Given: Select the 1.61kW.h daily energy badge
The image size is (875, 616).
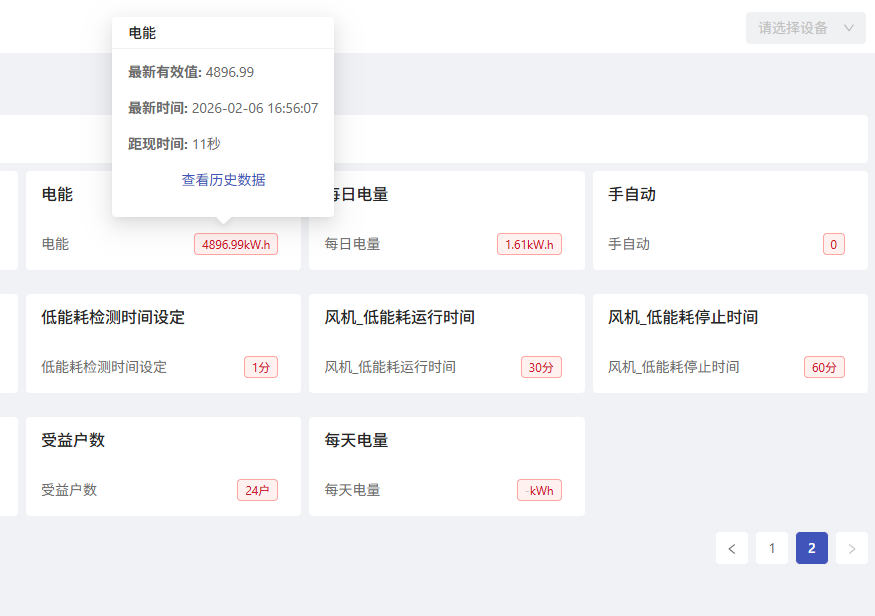Looking at the screenshot, I should tap(529, 243).
